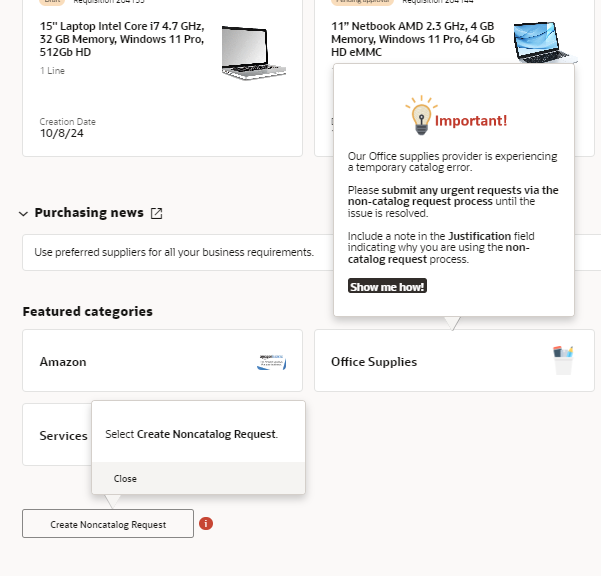Open the Amazon featured category
601x576 pixels.
point(63,362)
